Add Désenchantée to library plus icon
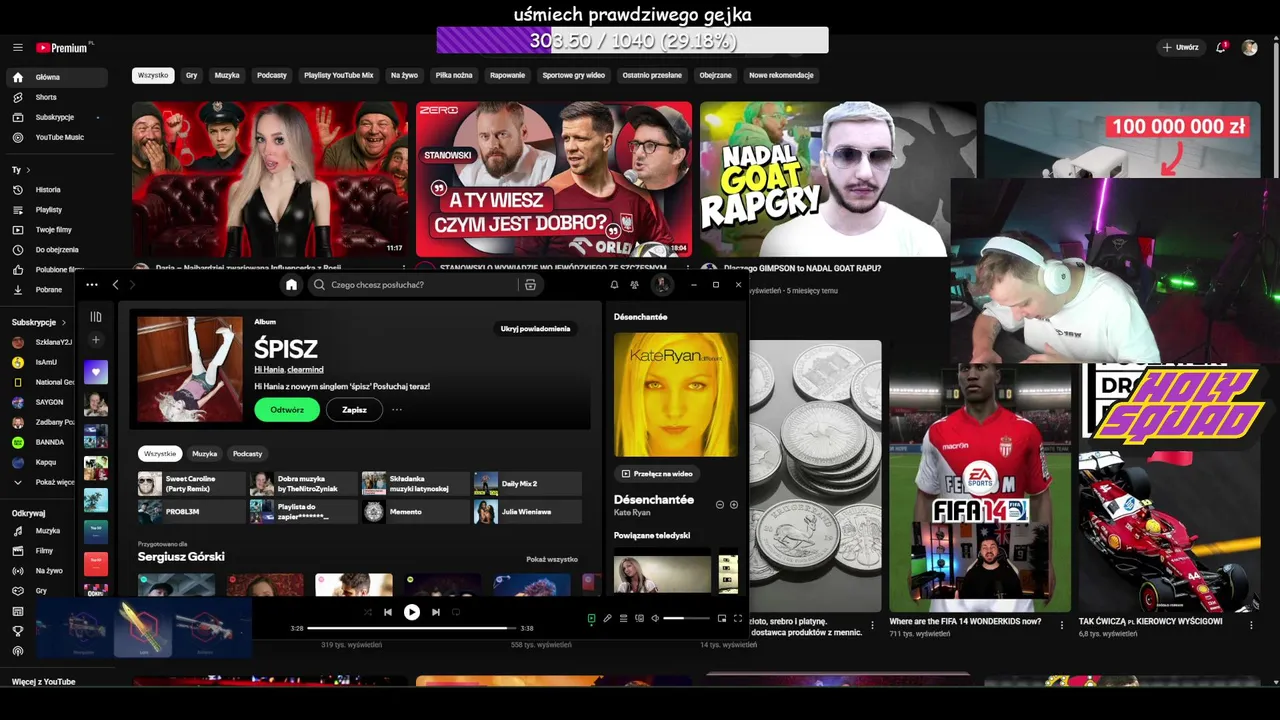Viewport: 1280px width, 720px height. [x=734, y=505]
